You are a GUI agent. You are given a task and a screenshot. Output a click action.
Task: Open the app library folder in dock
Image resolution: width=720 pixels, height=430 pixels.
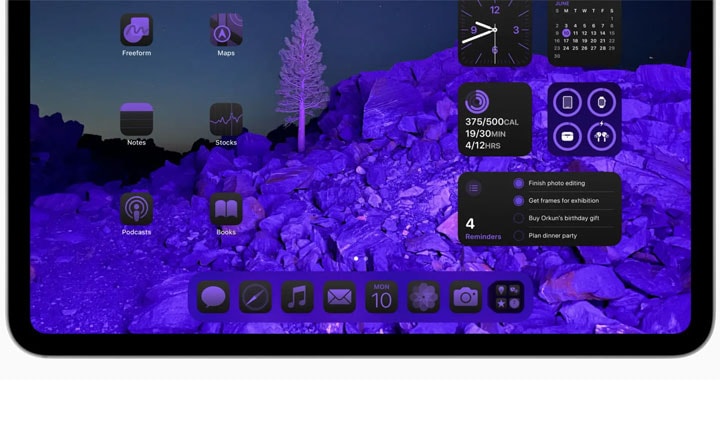tap(507, 297)
